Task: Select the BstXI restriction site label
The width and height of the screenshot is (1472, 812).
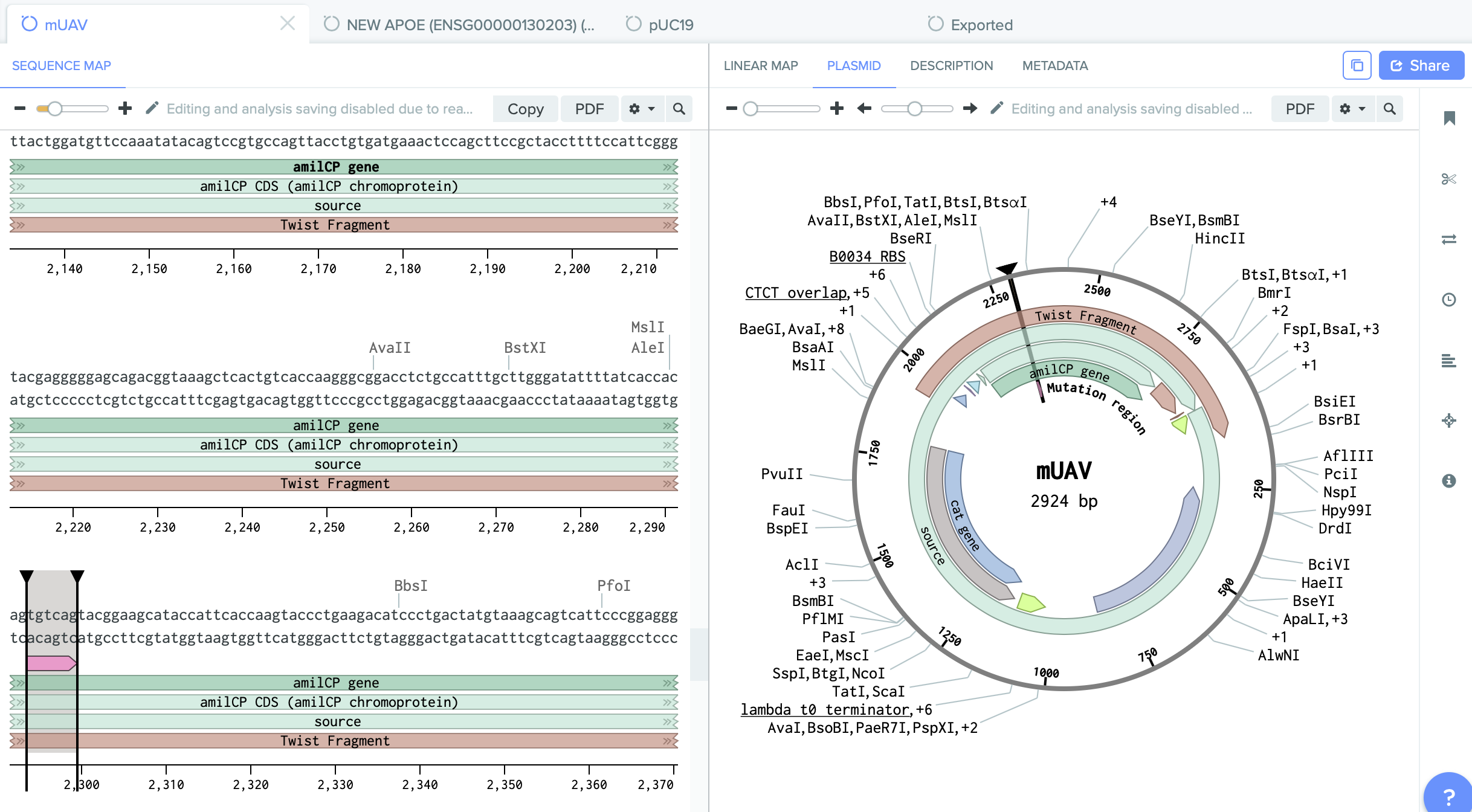Action: 525,348
